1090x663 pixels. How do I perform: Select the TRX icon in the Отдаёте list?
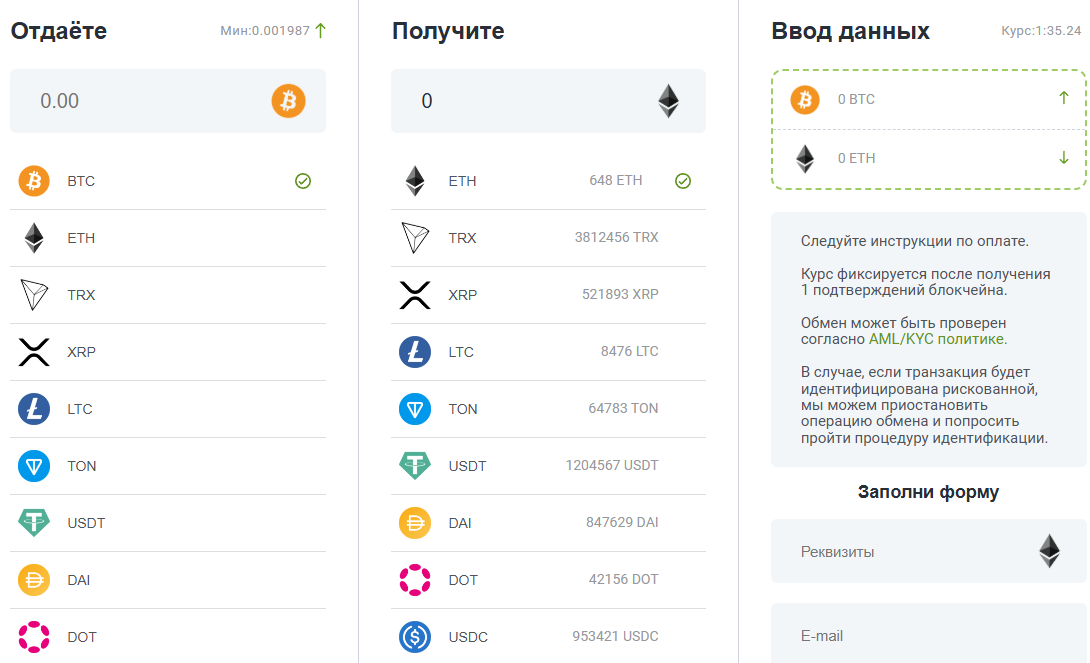tap(34, 295)
